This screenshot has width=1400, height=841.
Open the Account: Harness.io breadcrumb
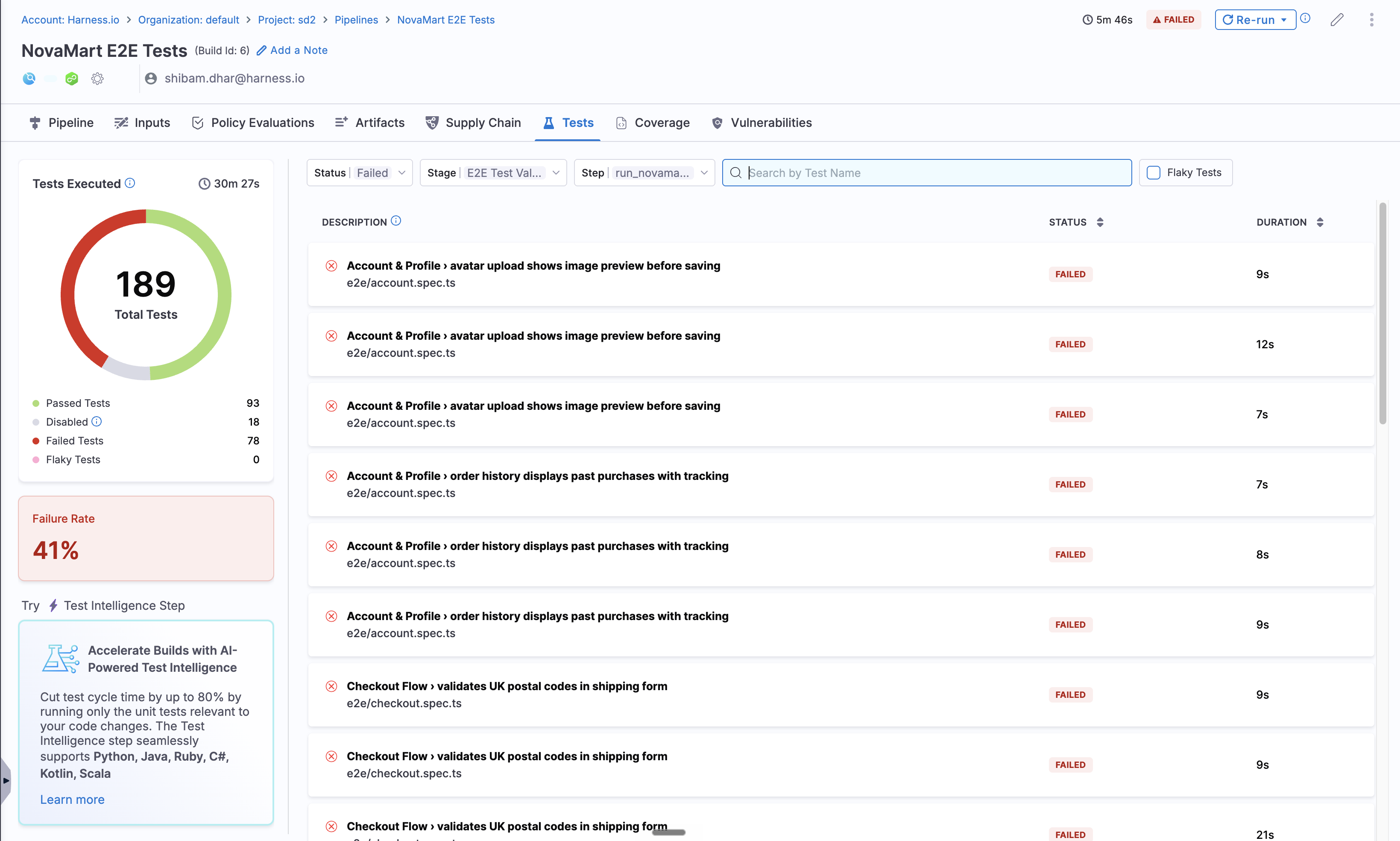click(x=70, y=20)
